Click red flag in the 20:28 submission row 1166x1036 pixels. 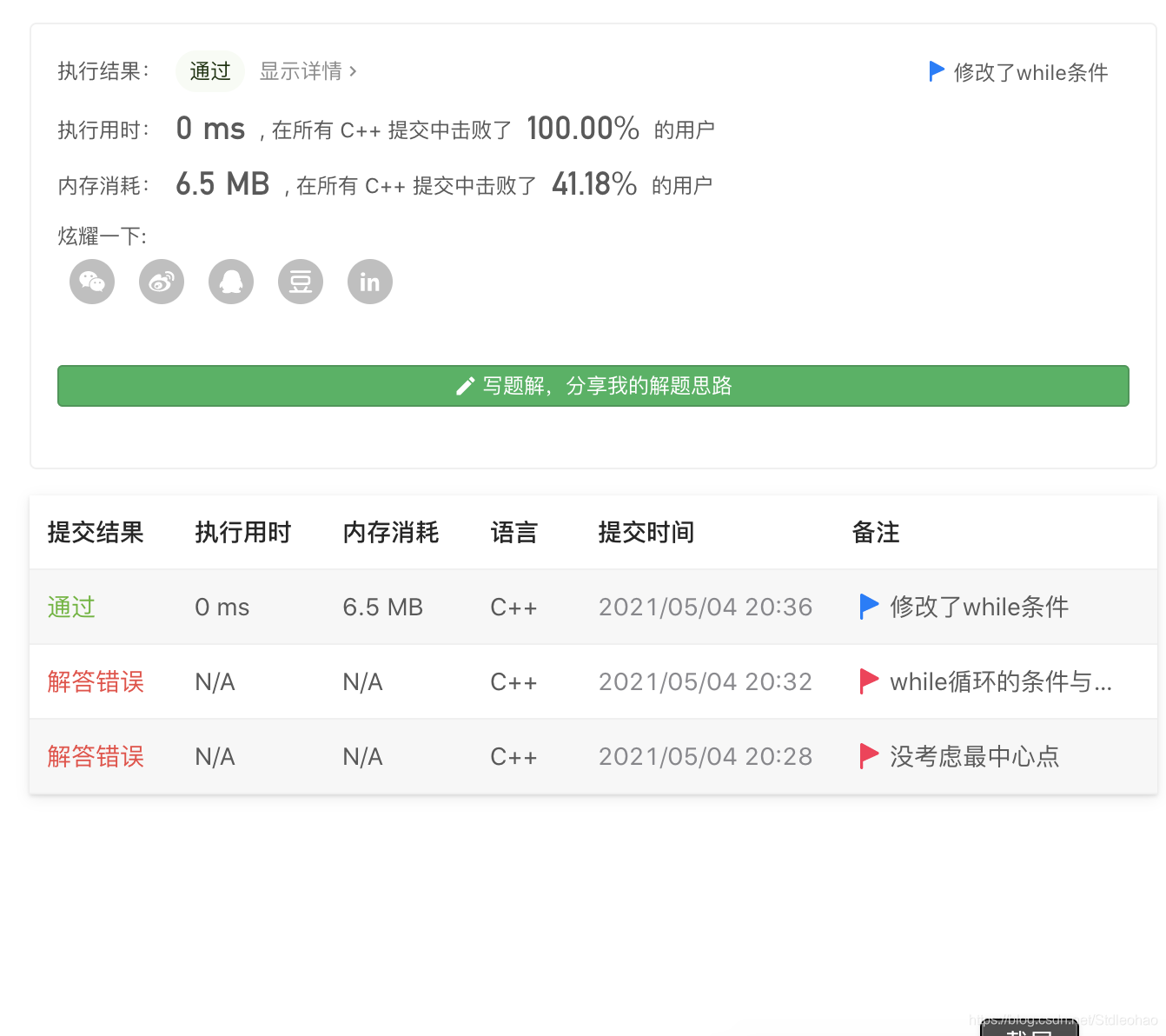click(869, 756)
